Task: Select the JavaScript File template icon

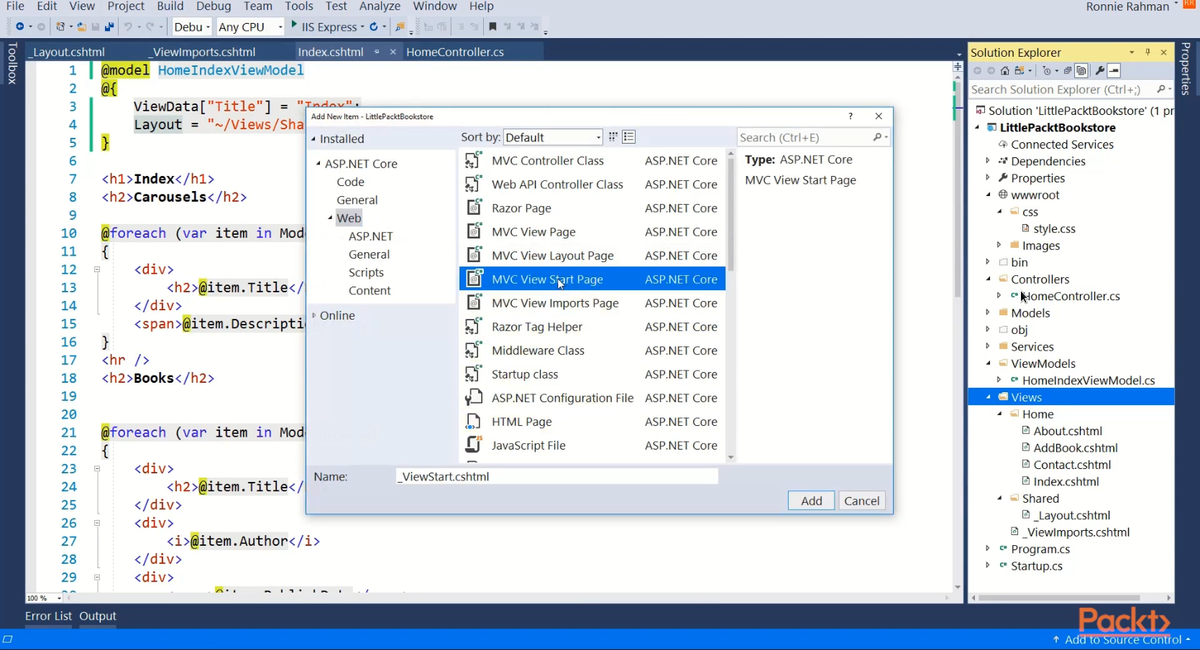Action: point(474,445)
